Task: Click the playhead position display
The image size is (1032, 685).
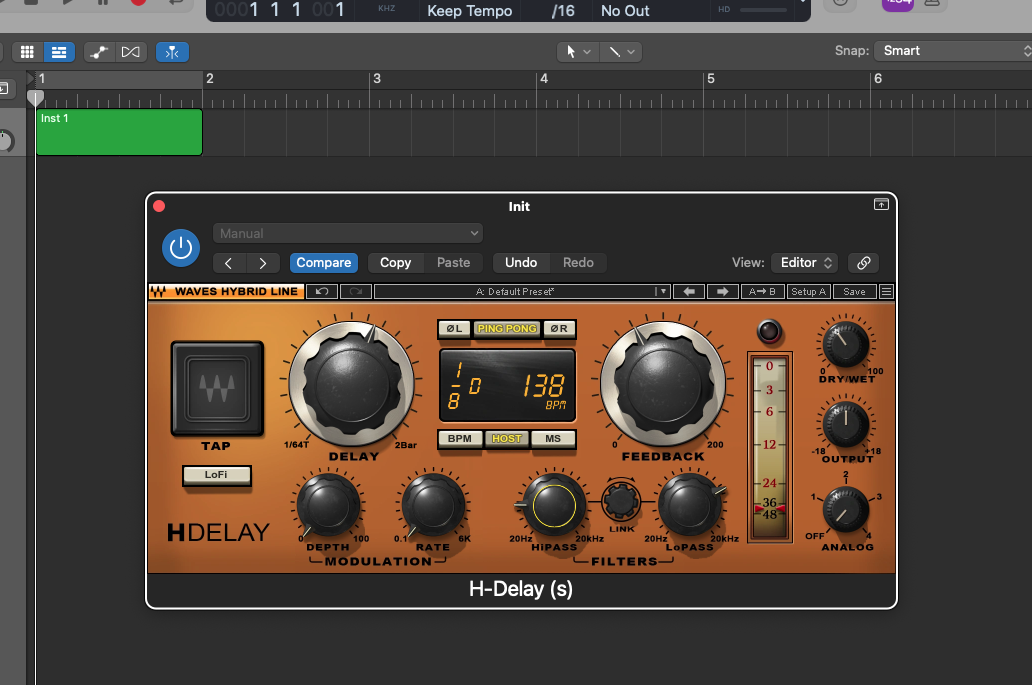Action: click(x=280, y=10)
